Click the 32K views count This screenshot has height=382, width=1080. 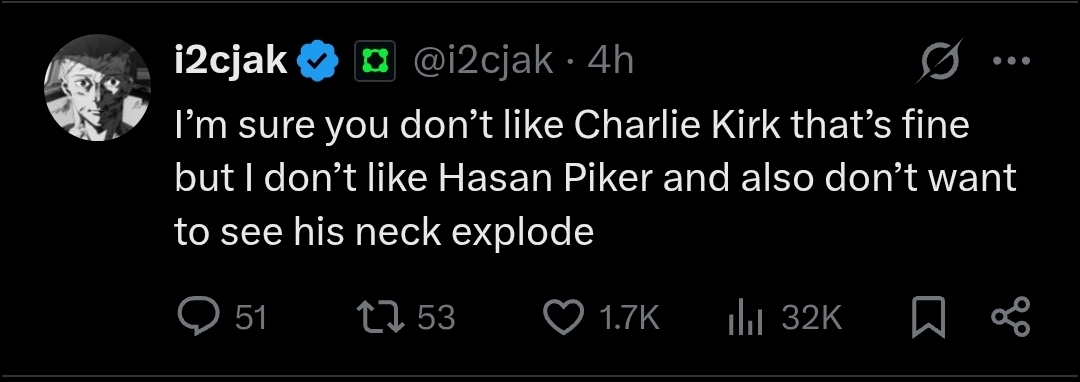[811, 318]
